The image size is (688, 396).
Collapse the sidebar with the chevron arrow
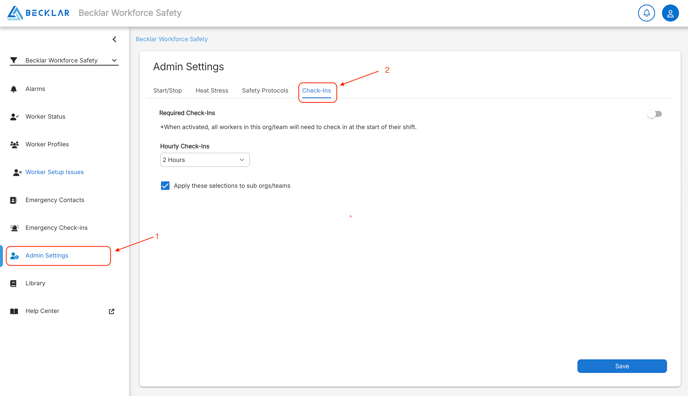[x=115, y=39]
